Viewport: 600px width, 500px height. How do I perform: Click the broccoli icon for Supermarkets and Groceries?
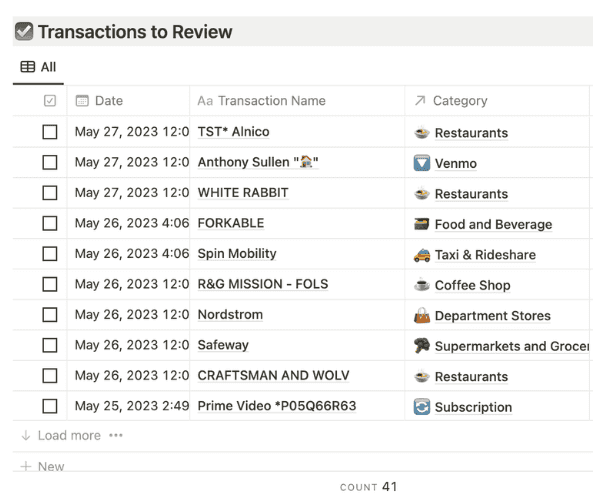click(x=422, y=346)
